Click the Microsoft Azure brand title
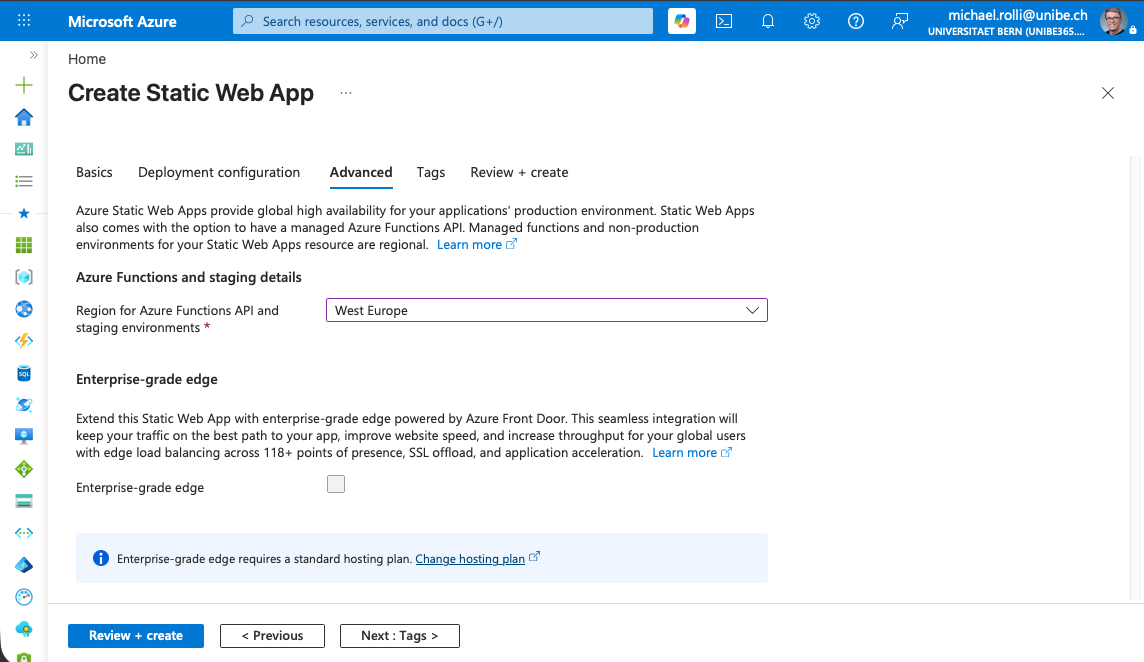This screenshot has width=1144, height=662. click(122, 21)
